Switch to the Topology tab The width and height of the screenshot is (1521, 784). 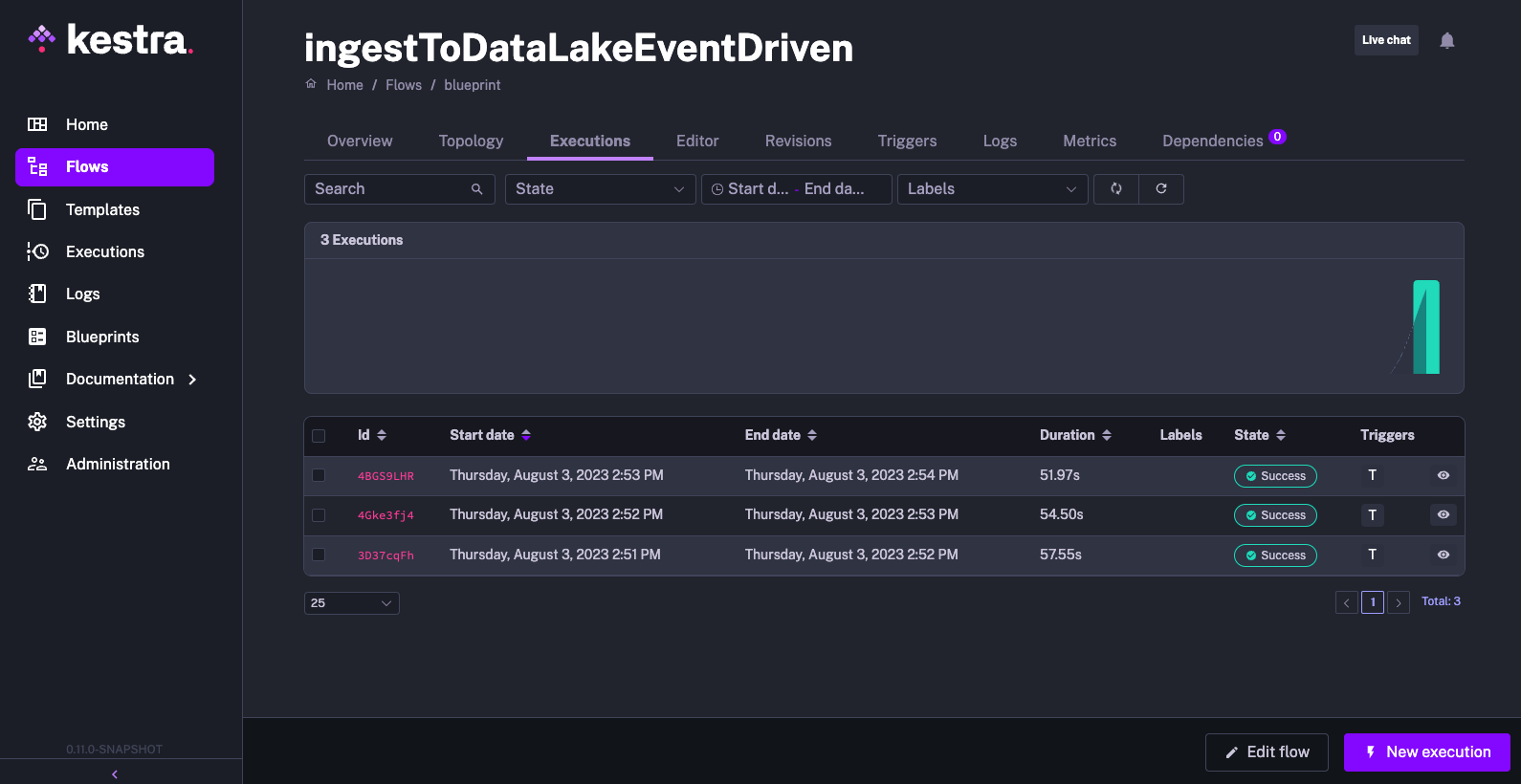(x=471, y=141)
